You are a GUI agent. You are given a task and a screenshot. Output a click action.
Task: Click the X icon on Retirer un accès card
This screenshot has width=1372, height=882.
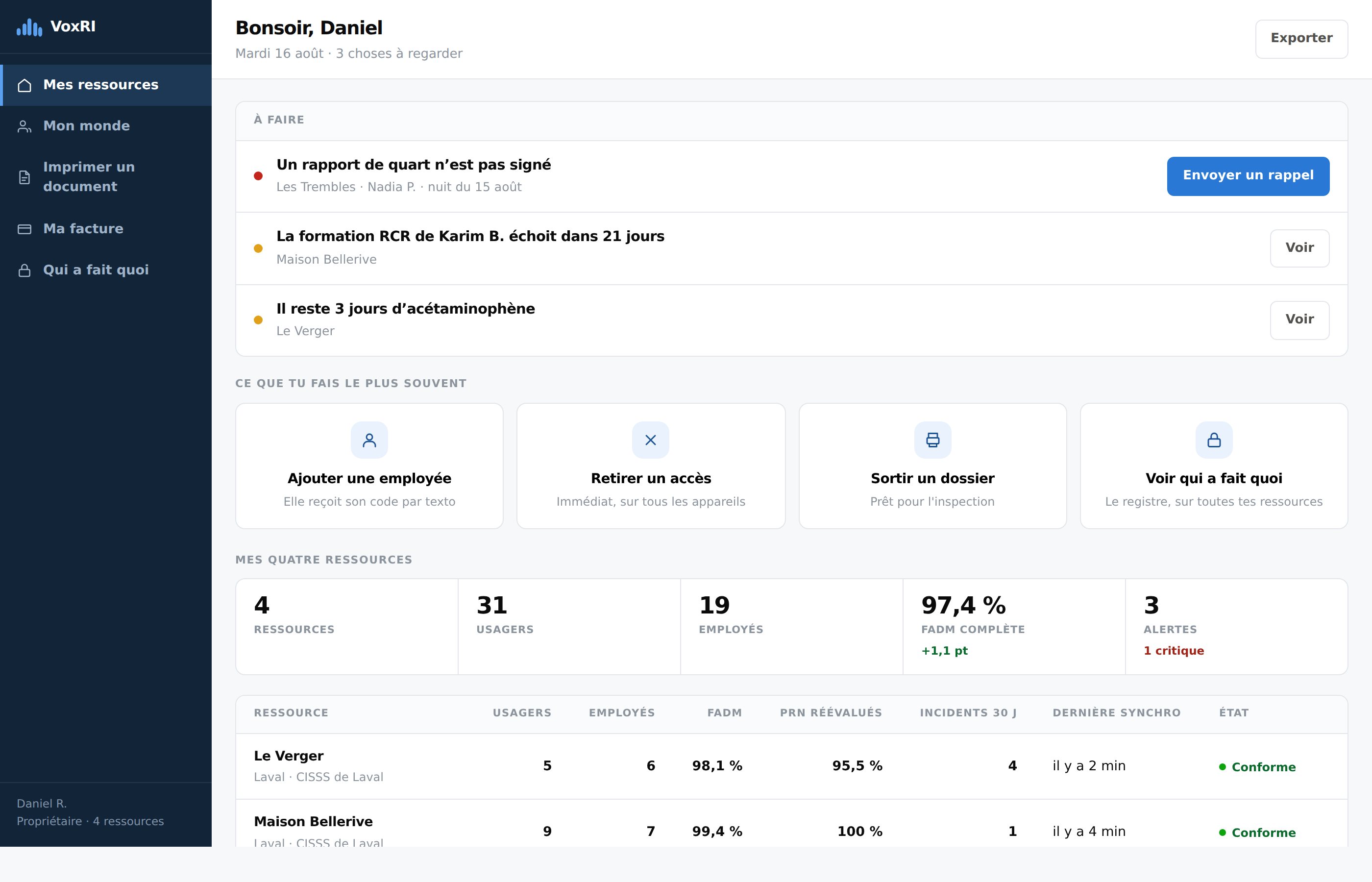(651, 440)
